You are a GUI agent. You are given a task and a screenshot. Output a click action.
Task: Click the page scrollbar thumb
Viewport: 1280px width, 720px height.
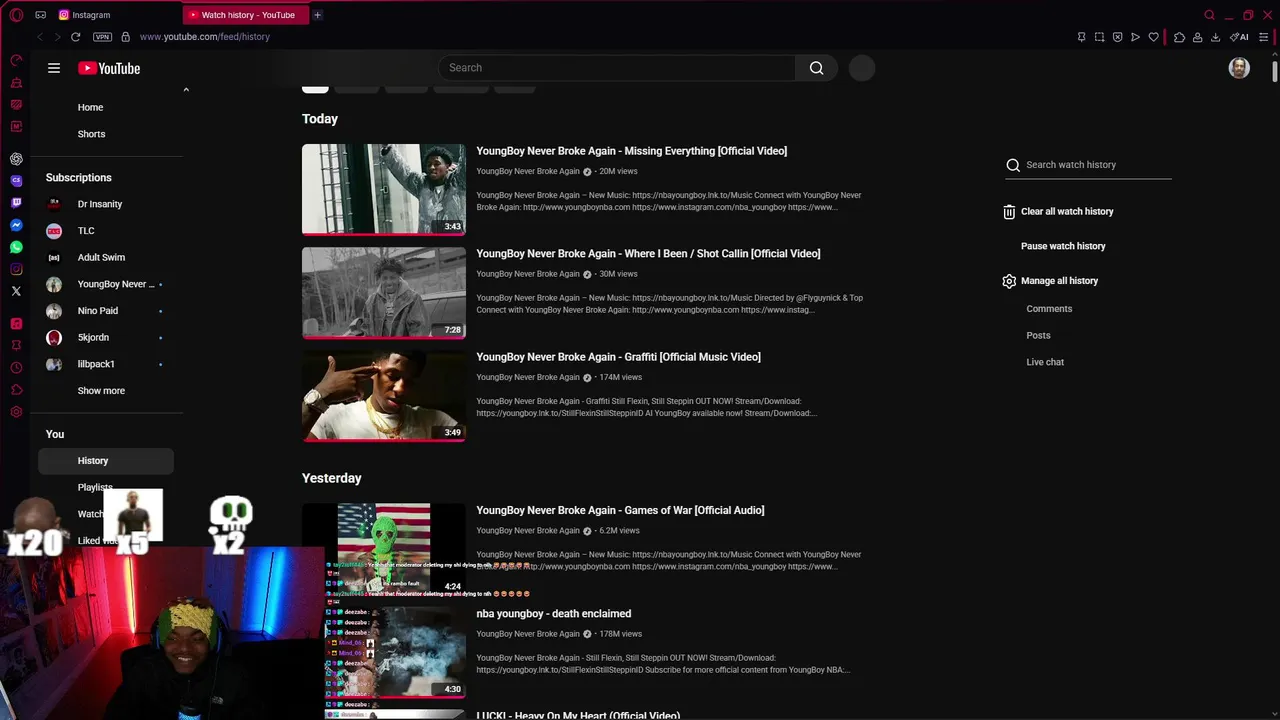(1275, 71)
